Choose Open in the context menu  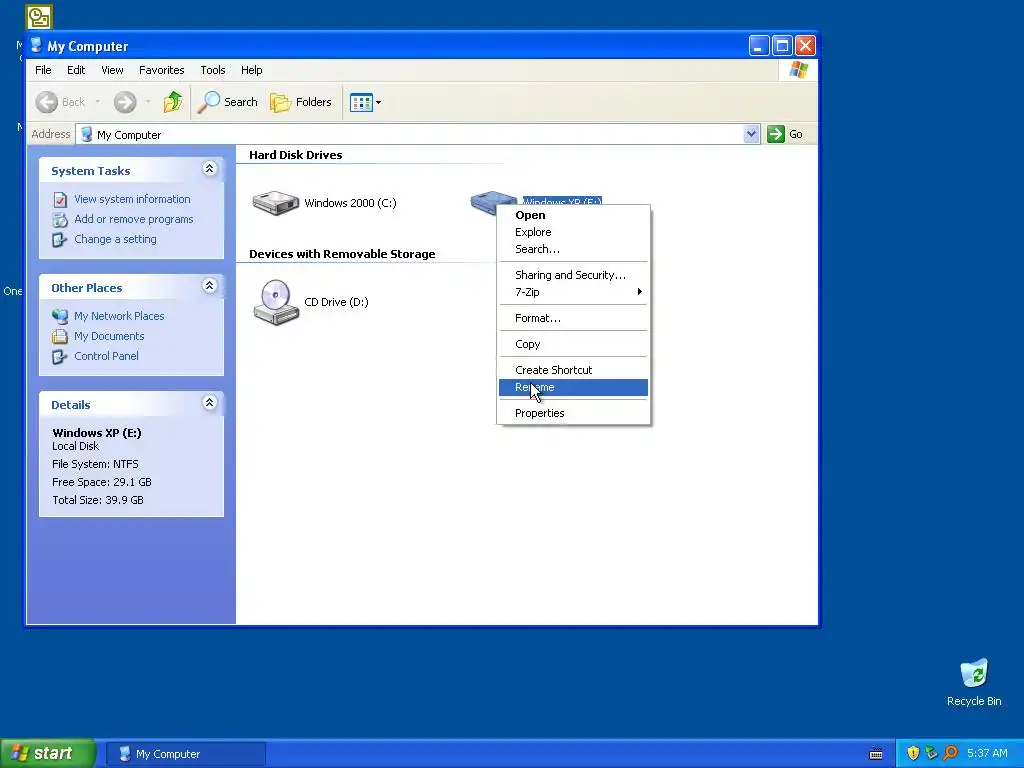tap(573, 215)
